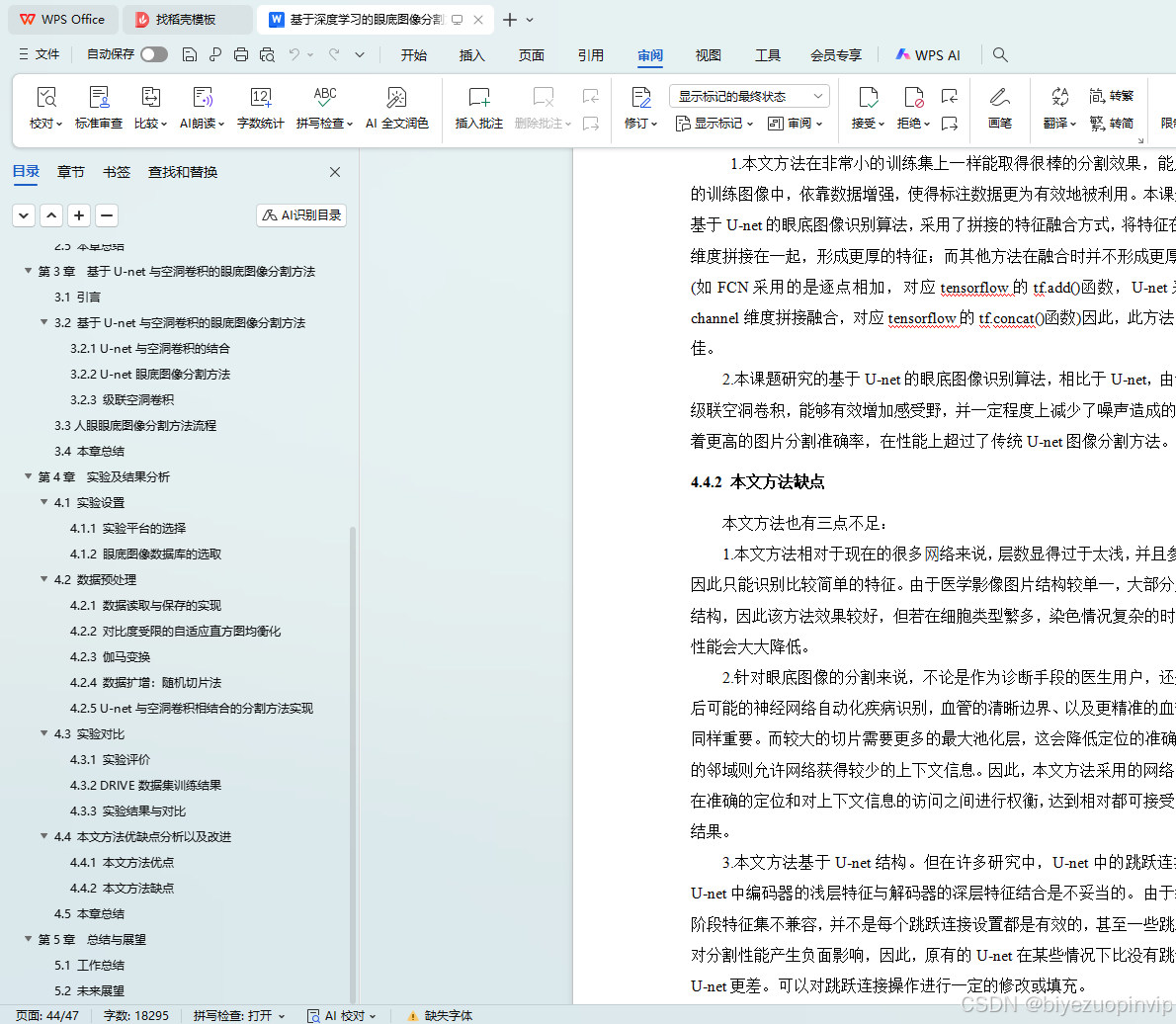Click the WPS AI button
This screenshot has height=1024, width=1176.
coord(928,54)
